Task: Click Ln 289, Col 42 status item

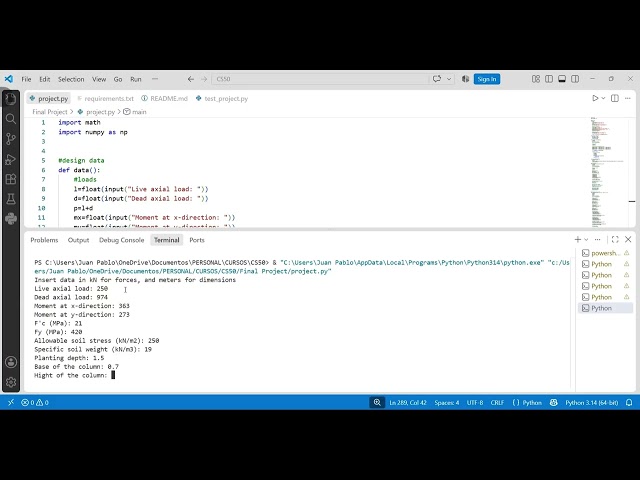Action: (x=408, y=402)
